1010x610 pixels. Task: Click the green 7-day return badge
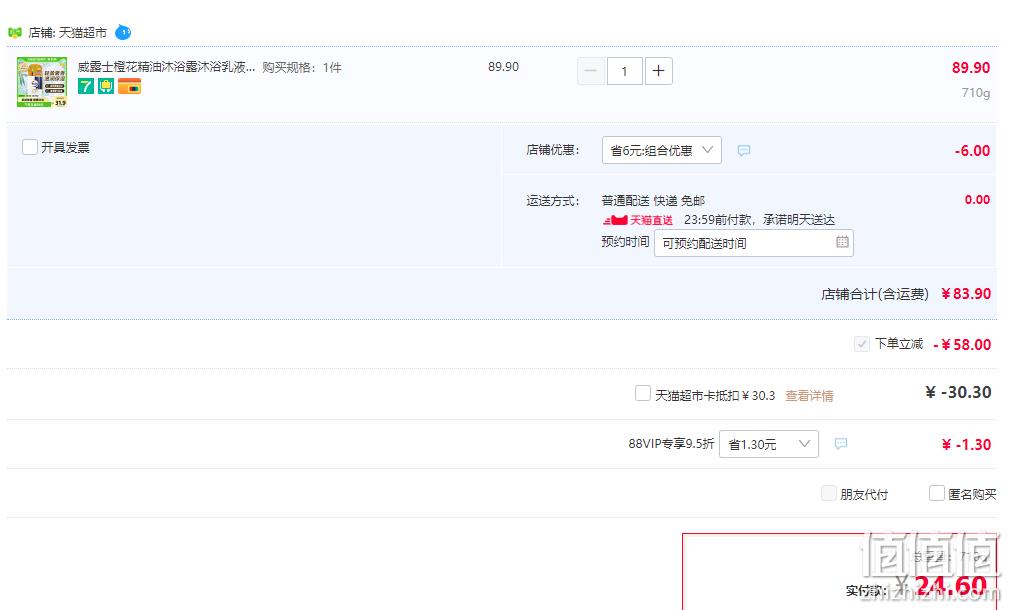tap(86, 86)
